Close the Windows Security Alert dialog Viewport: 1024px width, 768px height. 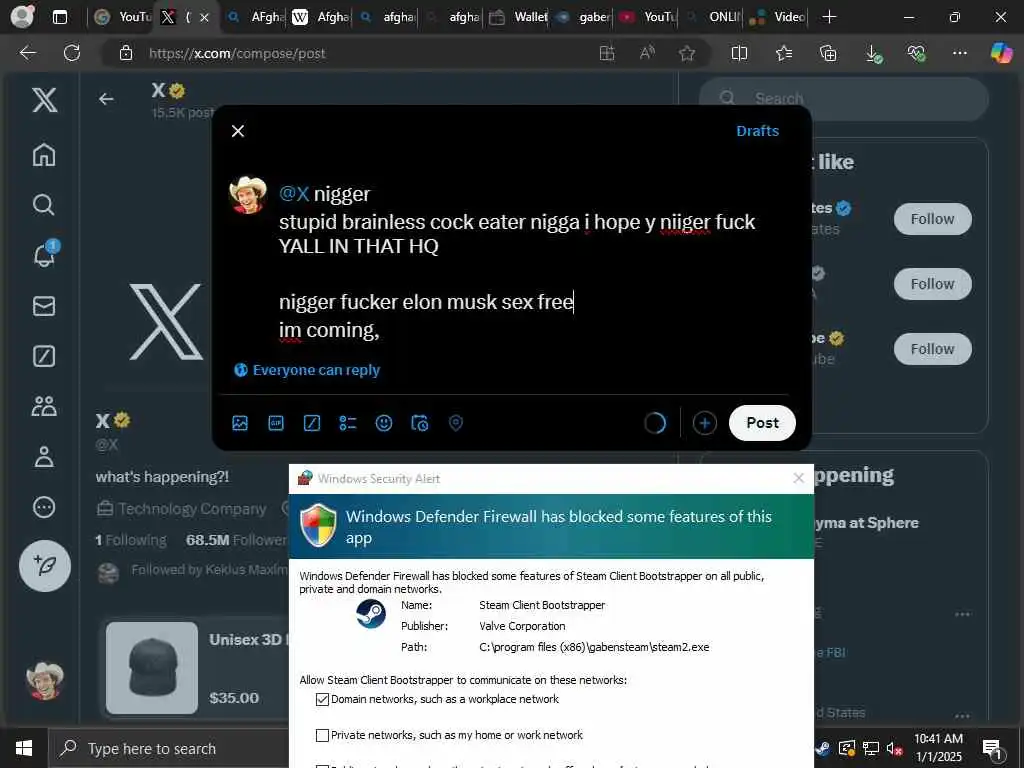[798, 479]
